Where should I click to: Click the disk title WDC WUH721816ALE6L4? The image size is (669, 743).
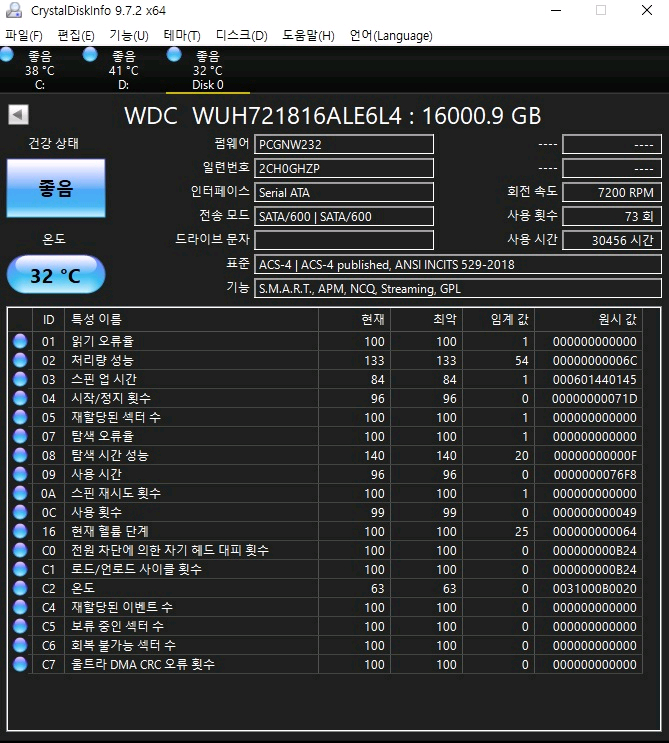click(x=263, y=116)
